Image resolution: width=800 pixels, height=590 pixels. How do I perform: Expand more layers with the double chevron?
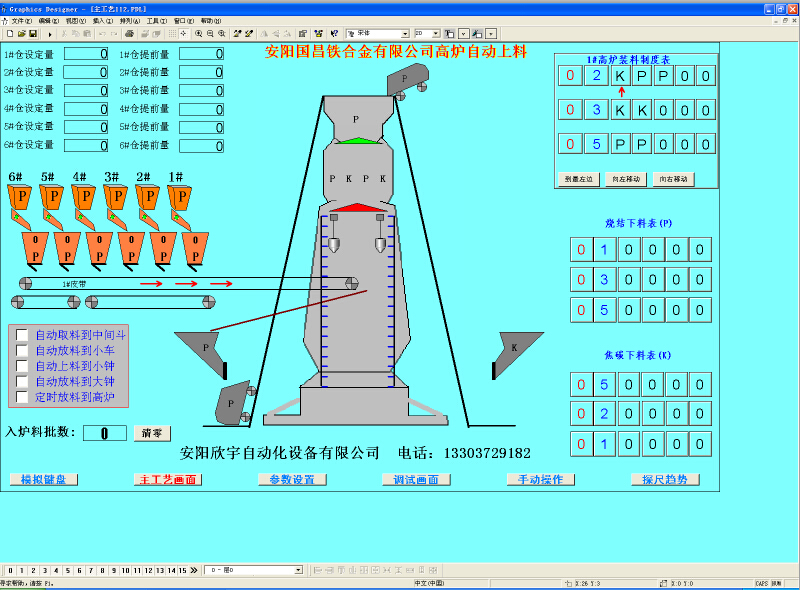point(194,571)
